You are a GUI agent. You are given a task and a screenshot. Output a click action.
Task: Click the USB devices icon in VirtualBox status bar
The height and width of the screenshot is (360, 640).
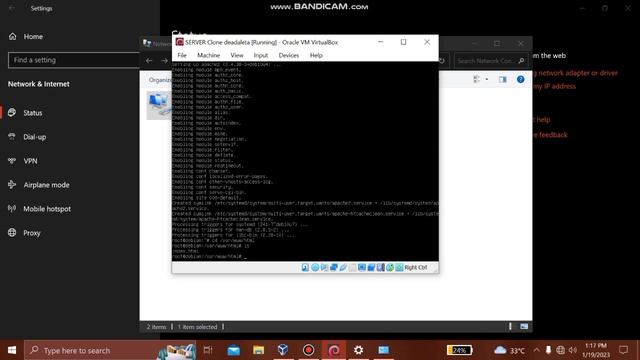tap(343, 267)
